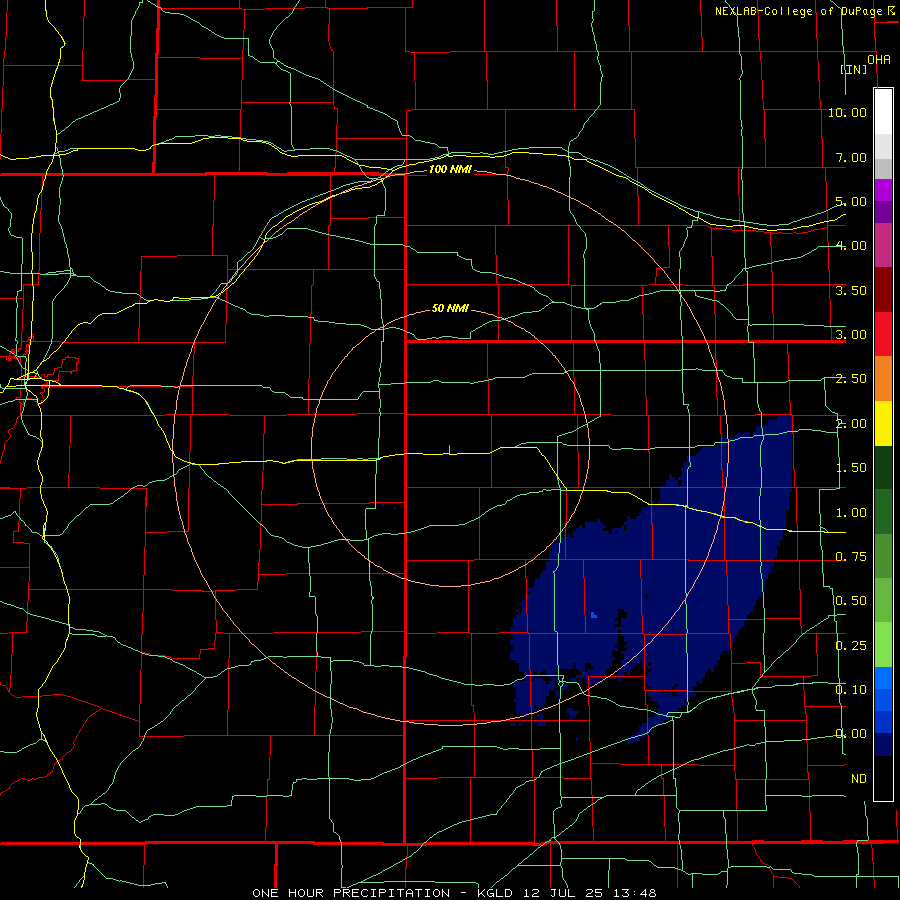Screen dimensions: 900x900
Task: Click the dark red legend swatch
Action: tap(883, 290)
